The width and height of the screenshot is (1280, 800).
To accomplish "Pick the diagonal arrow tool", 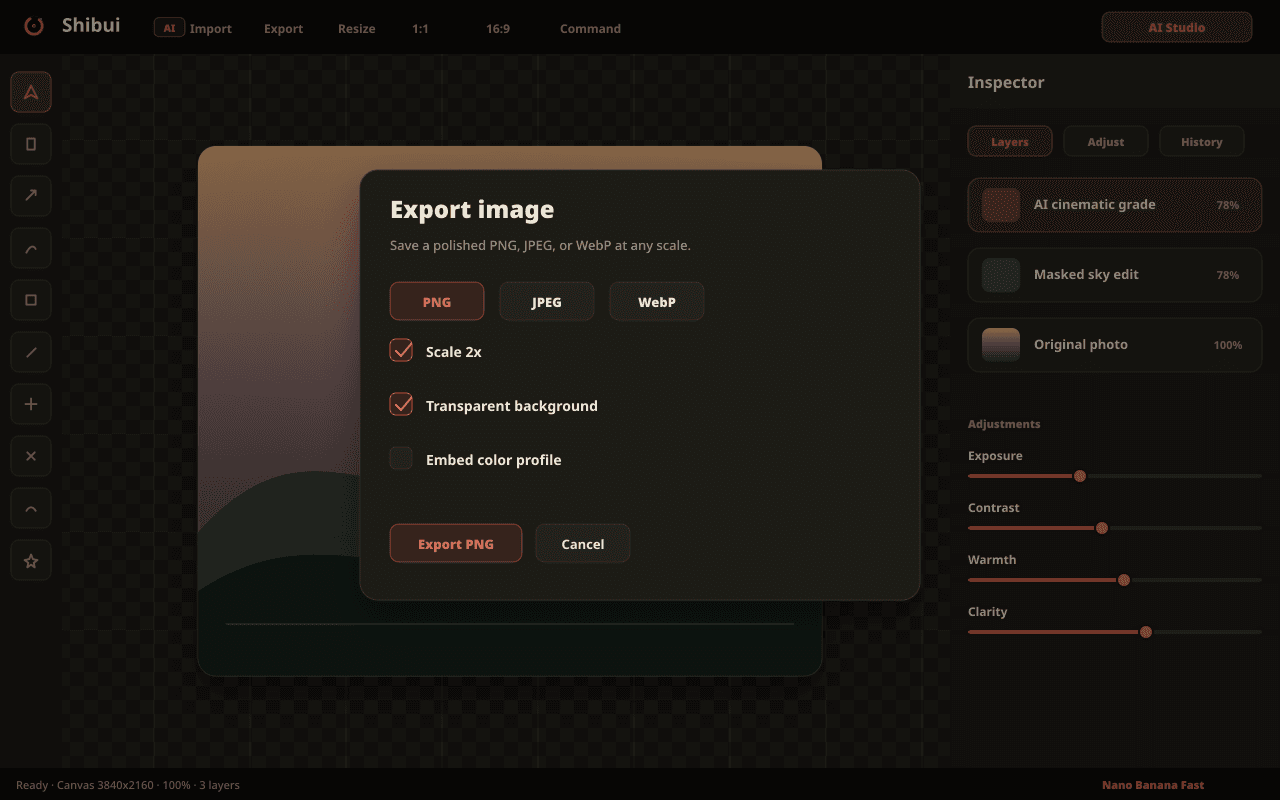I will tap(31, 196).
